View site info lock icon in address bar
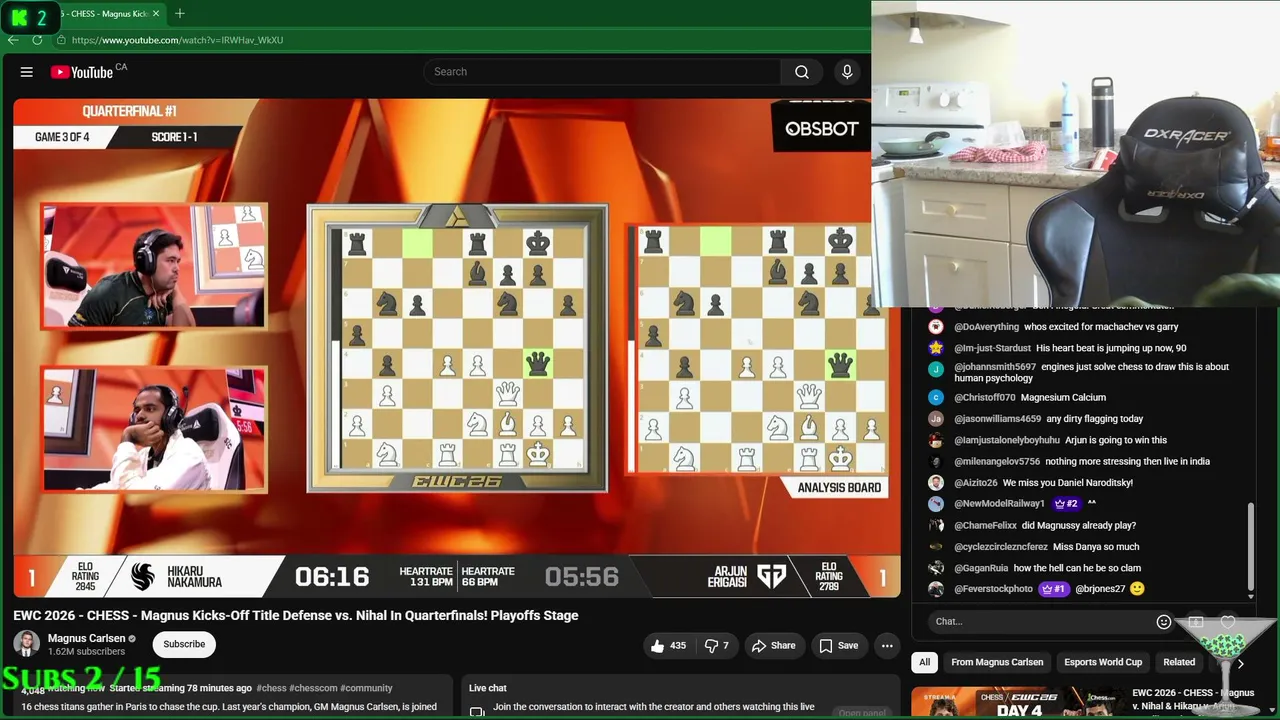Image resolution: width=1280 pixels, height=720 pixels. (x=61, y=40)
